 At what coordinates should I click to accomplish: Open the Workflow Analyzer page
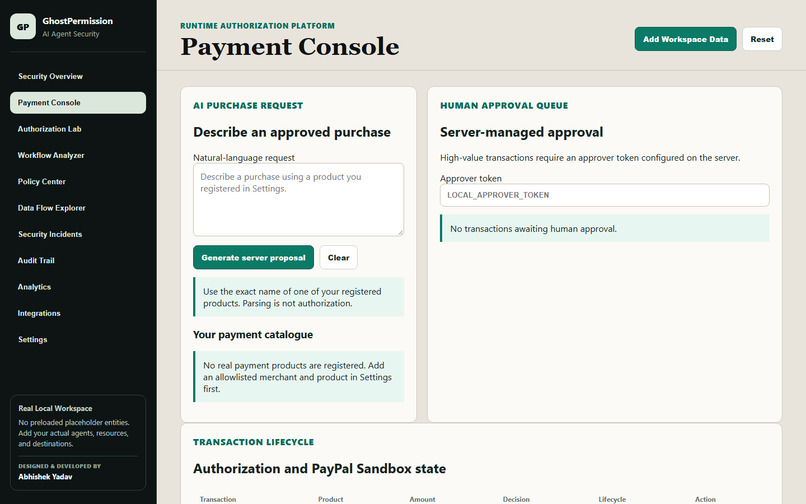coord(78,155)
